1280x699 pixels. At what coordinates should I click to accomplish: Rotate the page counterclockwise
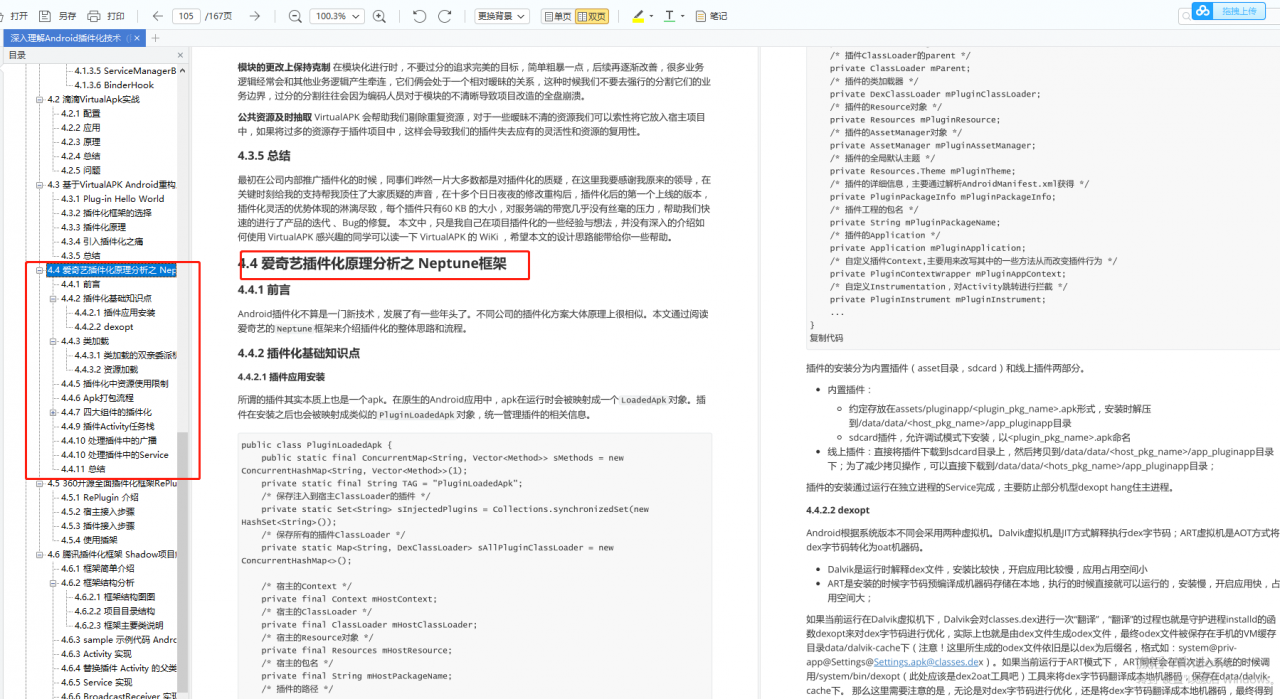click(419, 16)
